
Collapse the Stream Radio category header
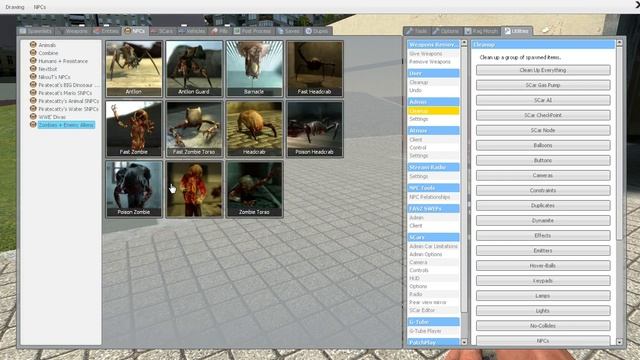click(433, 167)
